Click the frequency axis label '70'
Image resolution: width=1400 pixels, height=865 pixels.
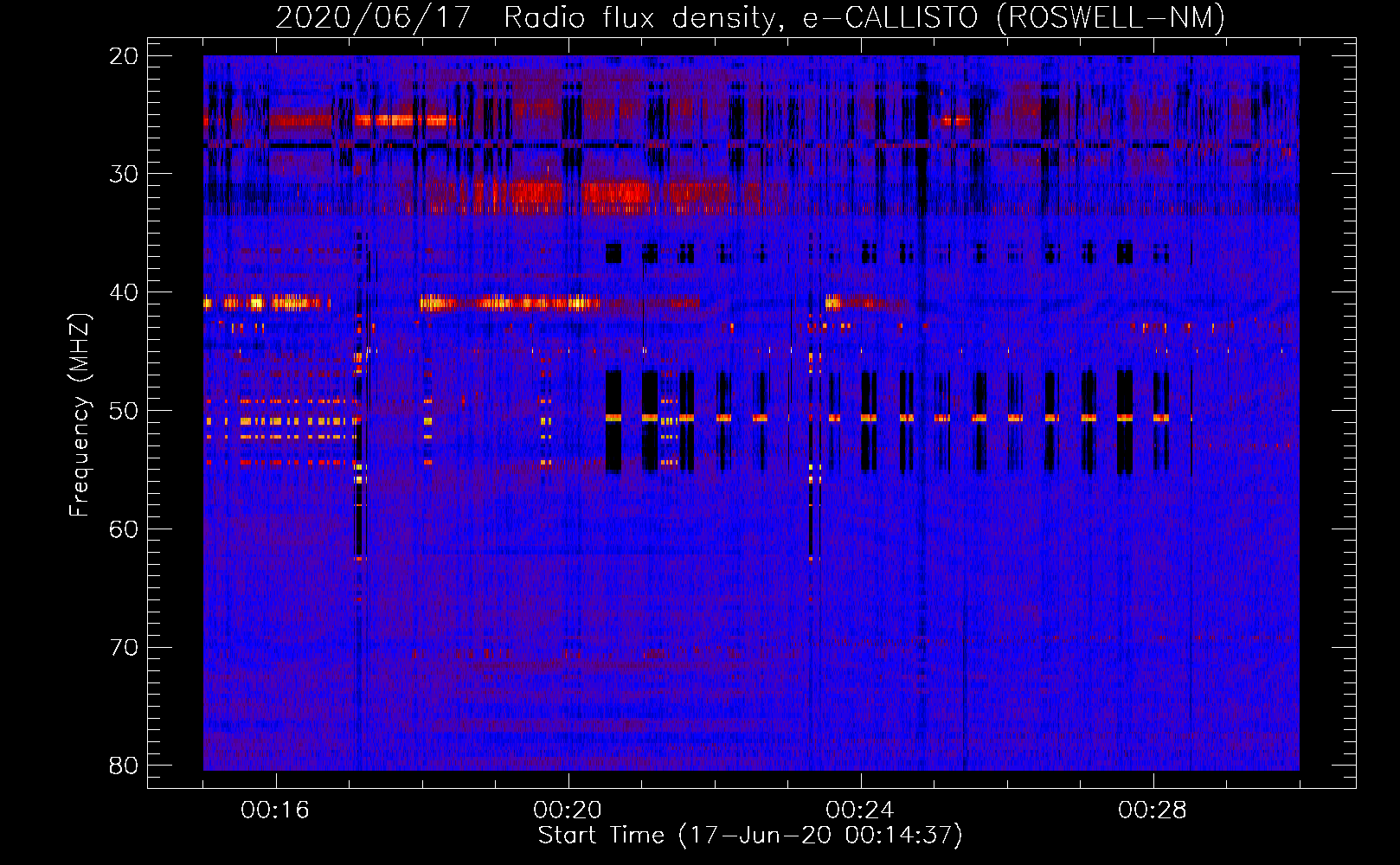[125, 648]
